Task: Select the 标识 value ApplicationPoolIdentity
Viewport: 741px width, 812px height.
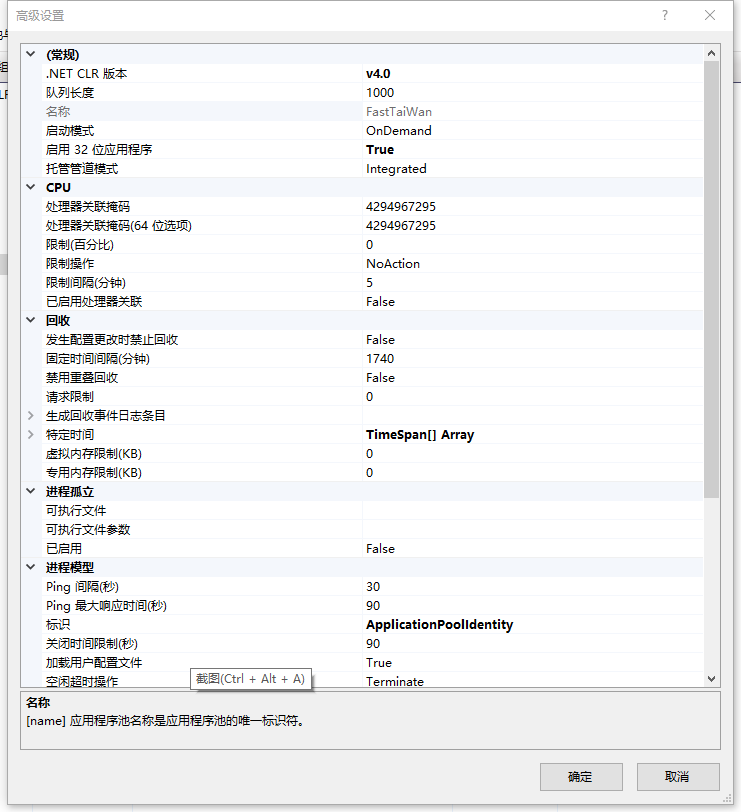Action: point(440,625)
